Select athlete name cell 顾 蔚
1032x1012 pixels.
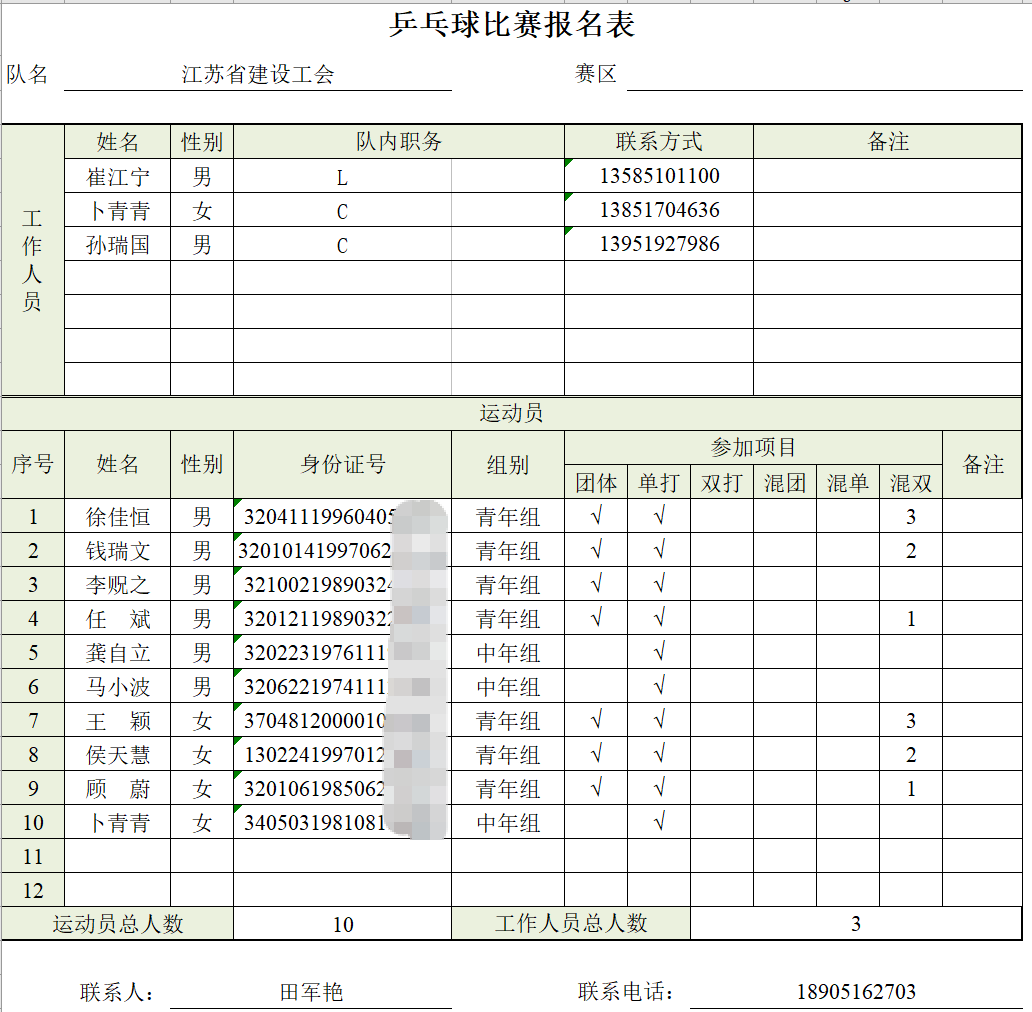coord(118,788)
